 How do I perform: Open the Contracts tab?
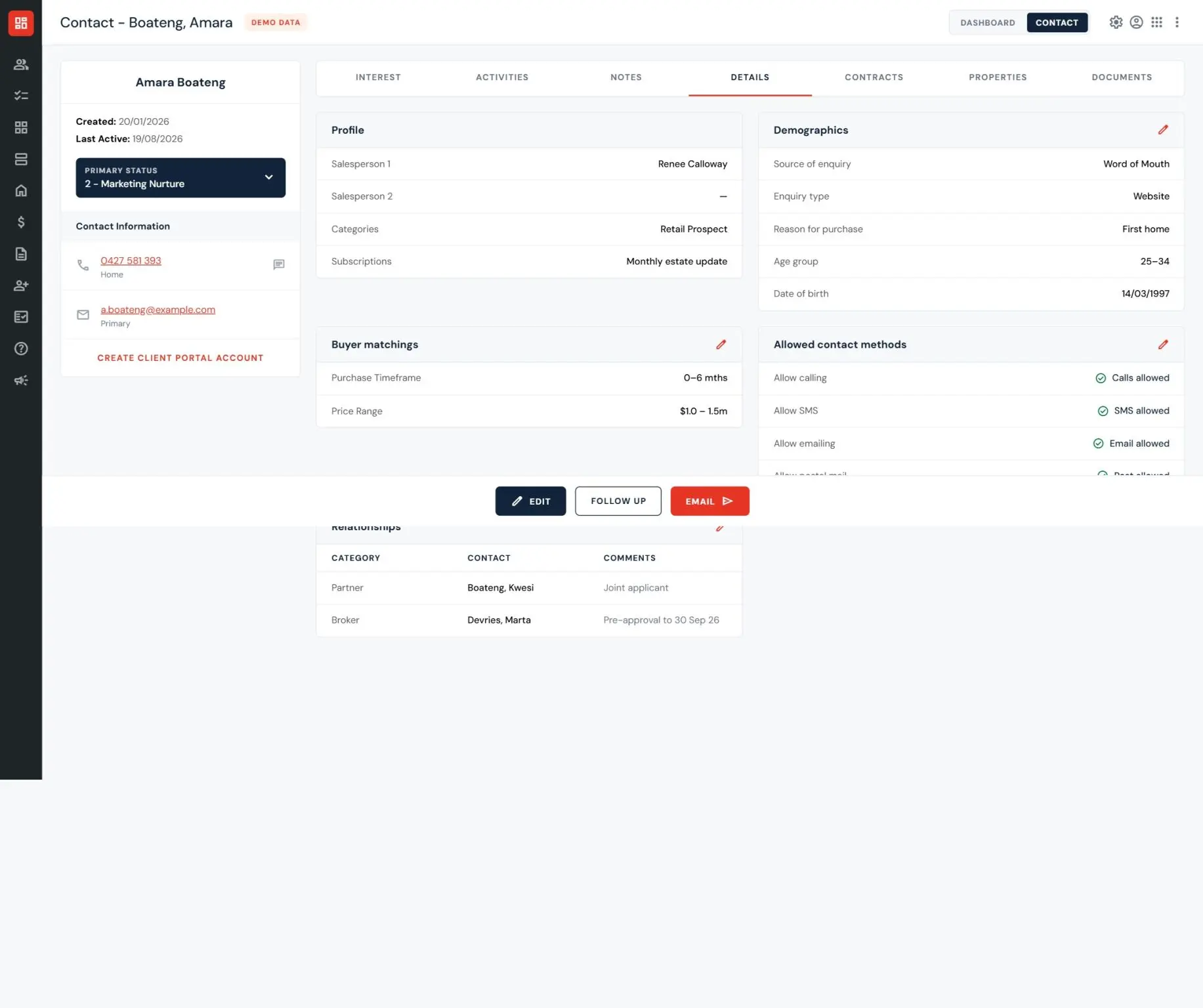pos(874,77)
